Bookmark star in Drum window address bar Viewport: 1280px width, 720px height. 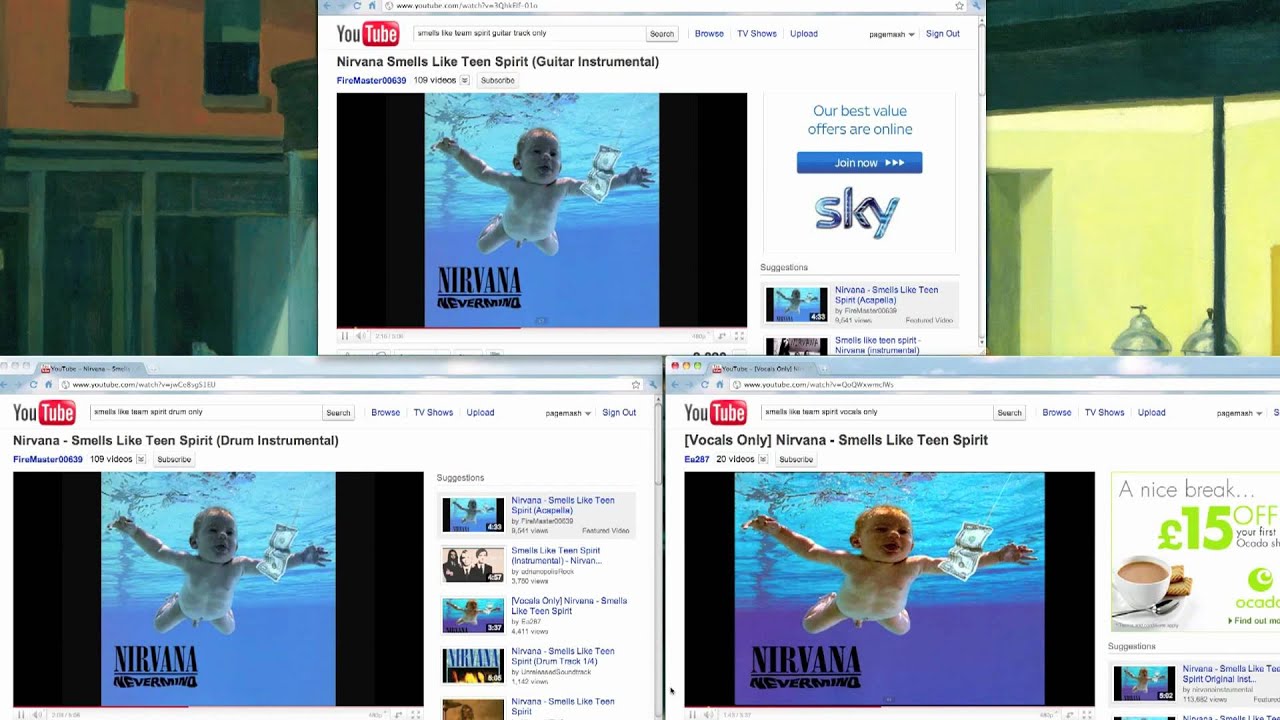pyautogui.click(x=636, y=384)
